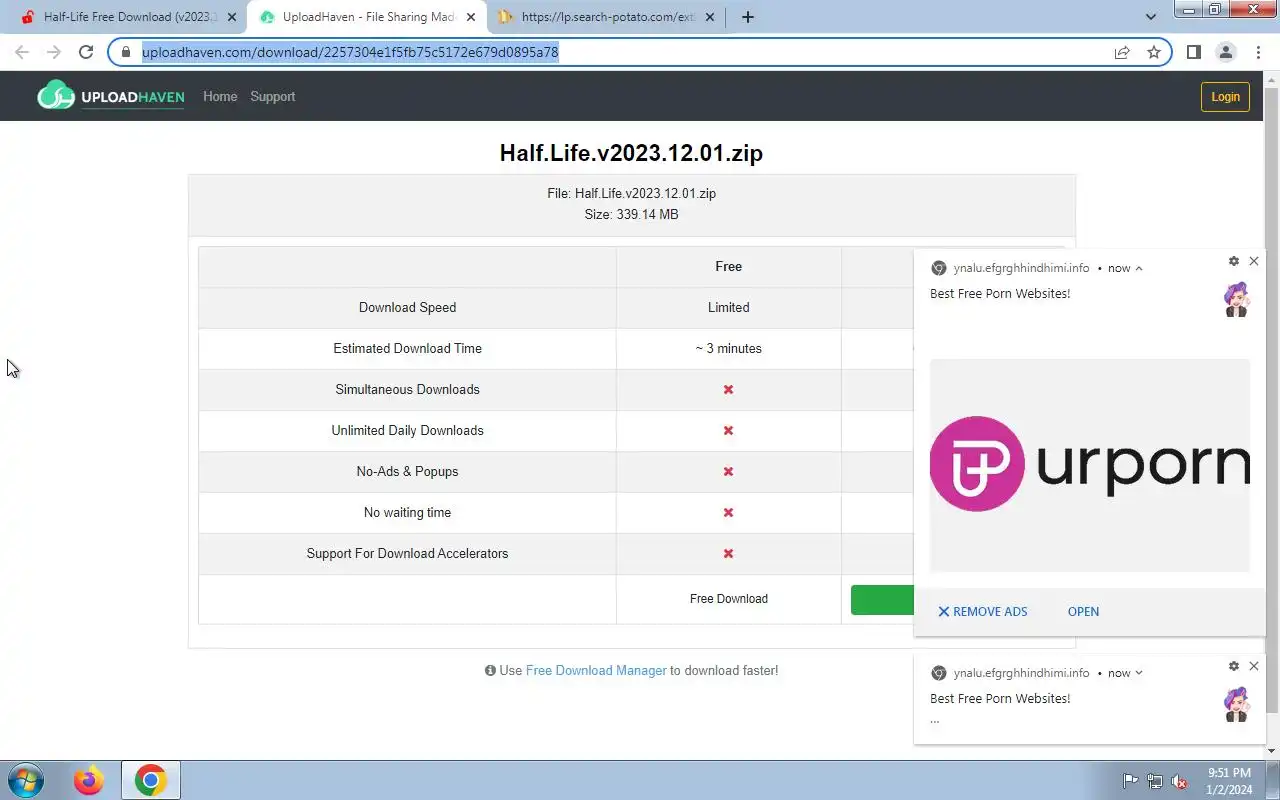Click the avatar image in bottom notification

tap(1237, 704)
